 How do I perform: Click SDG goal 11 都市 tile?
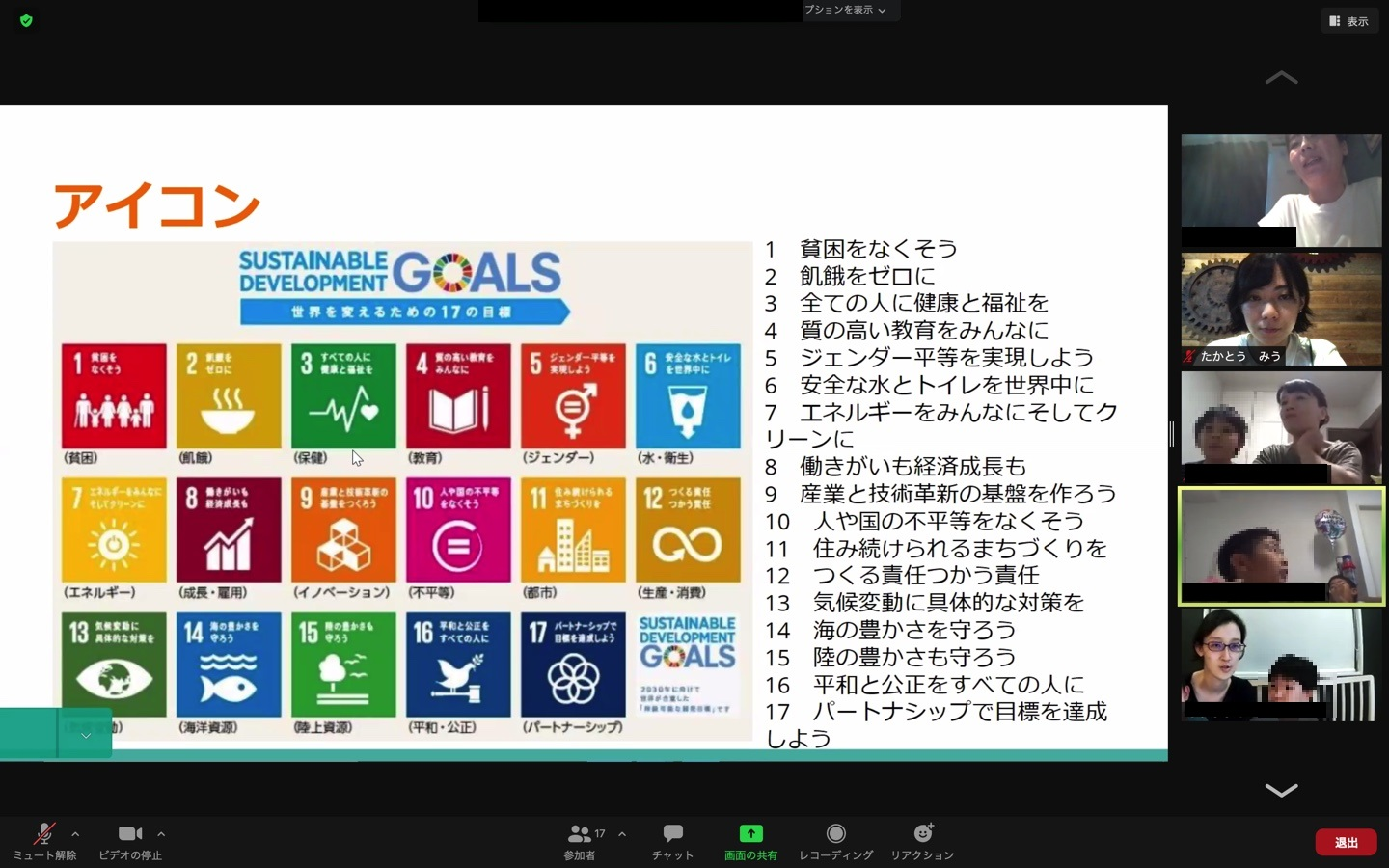573,530
